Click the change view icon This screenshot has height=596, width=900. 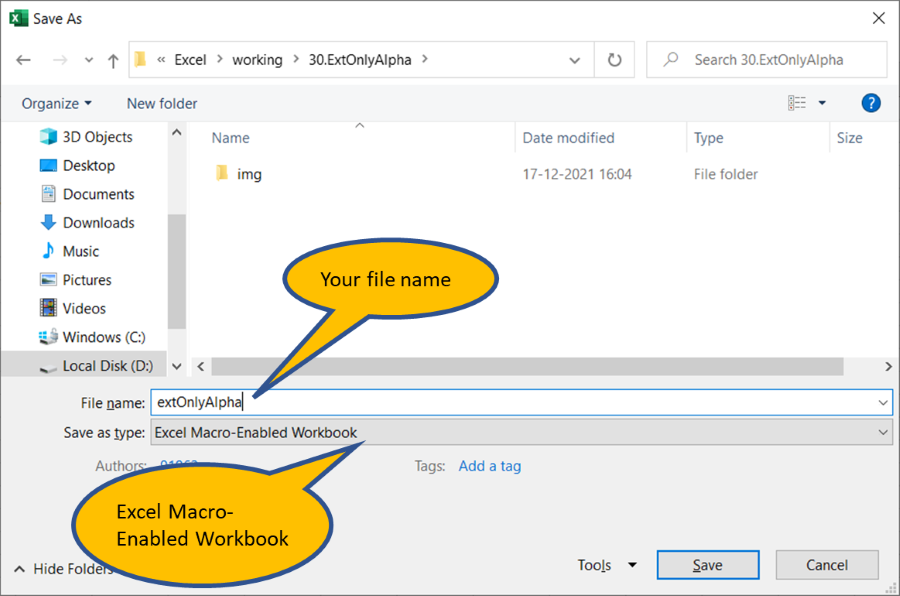coord(797,103)
